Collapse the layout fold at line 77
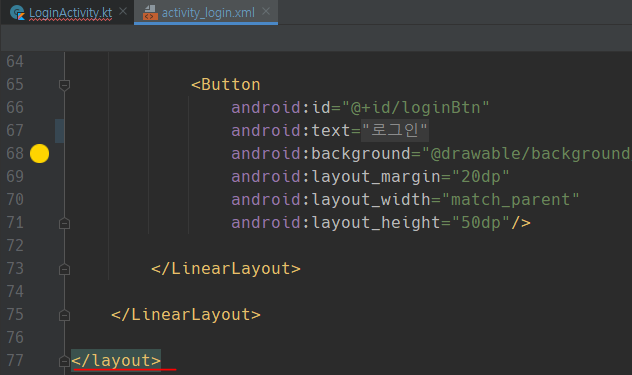 [x=64, y=361]
